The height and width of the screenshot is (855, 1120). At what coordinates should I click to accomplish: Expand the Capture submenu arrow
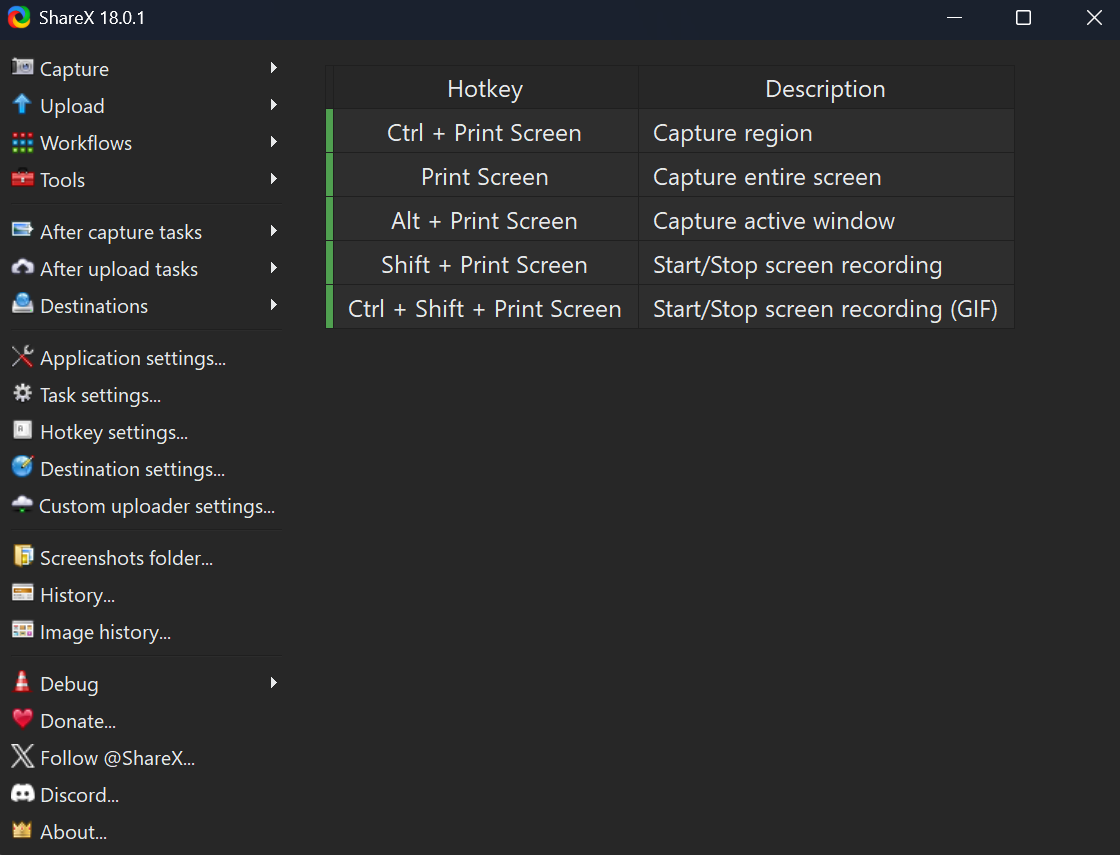pos(273,68)
